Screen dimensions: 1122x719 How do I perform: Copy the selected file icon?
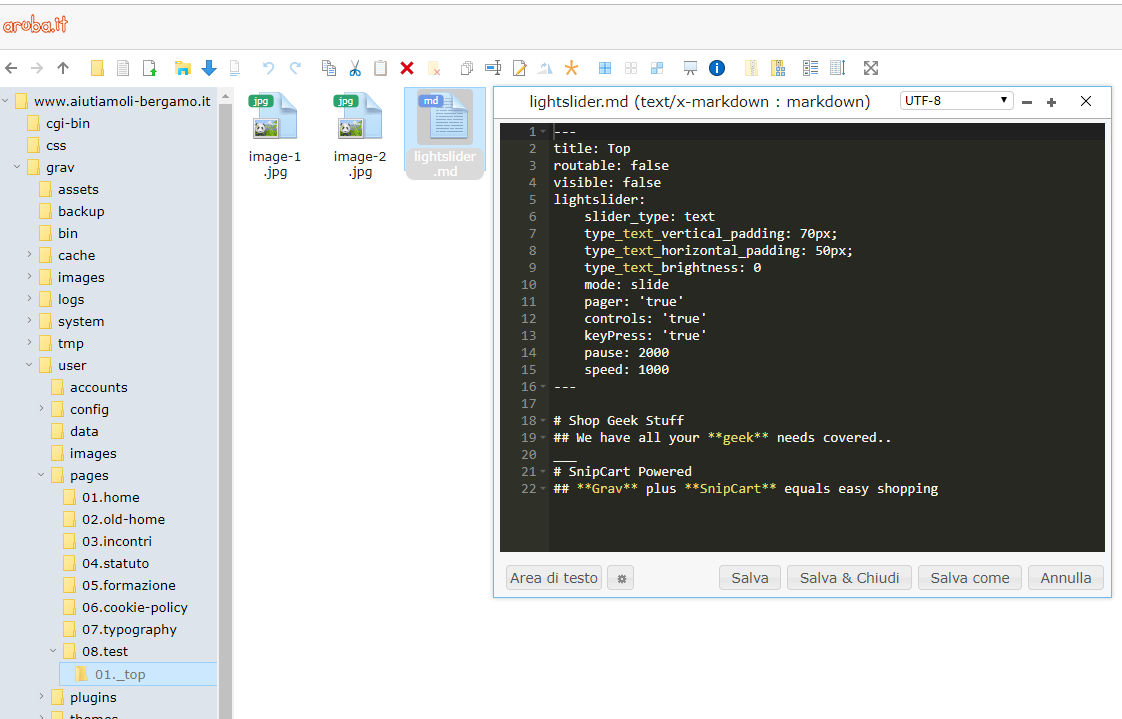coord(328,68)
